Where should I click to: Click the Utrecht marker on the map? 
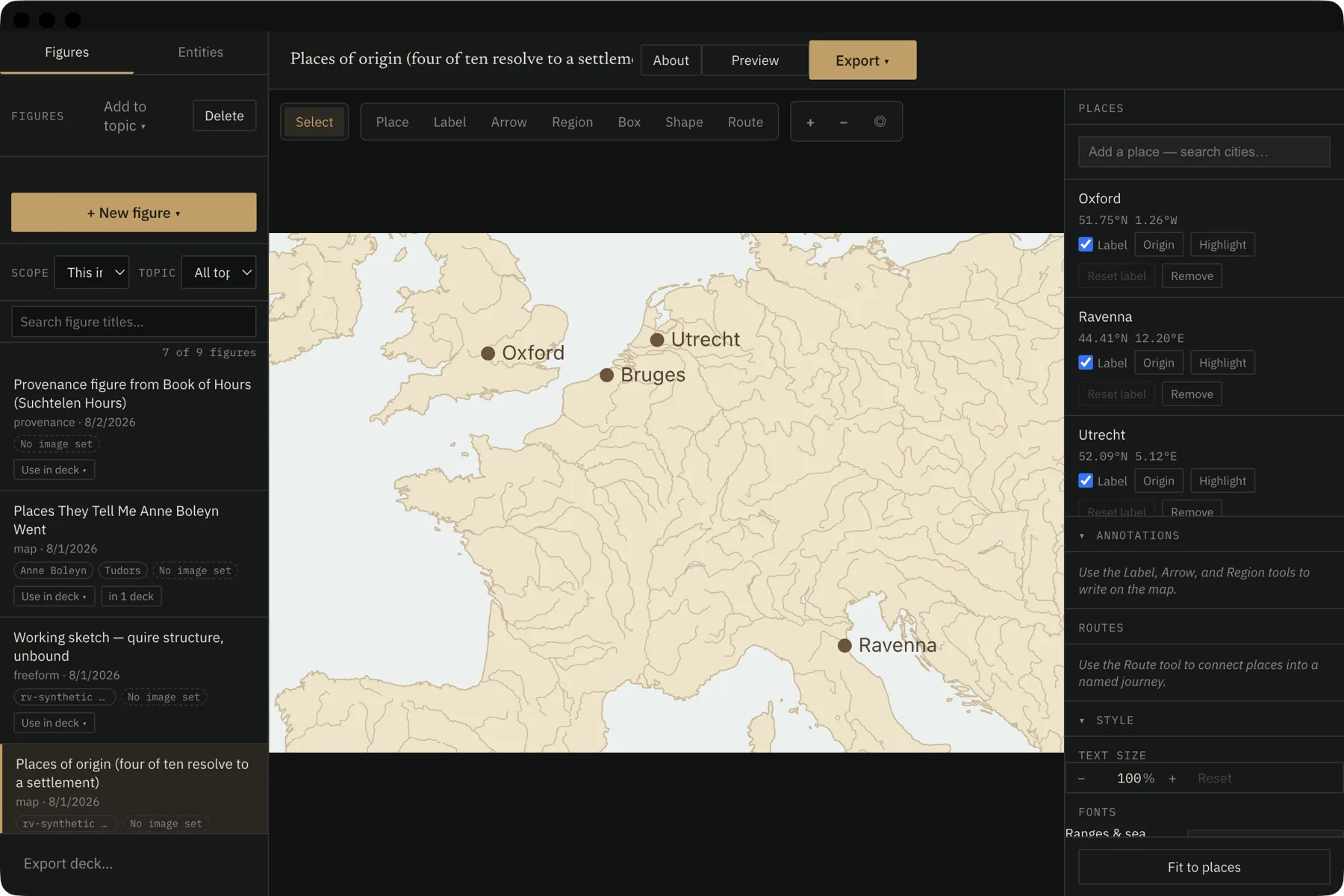pyautogui.click(x=657, y=340)
